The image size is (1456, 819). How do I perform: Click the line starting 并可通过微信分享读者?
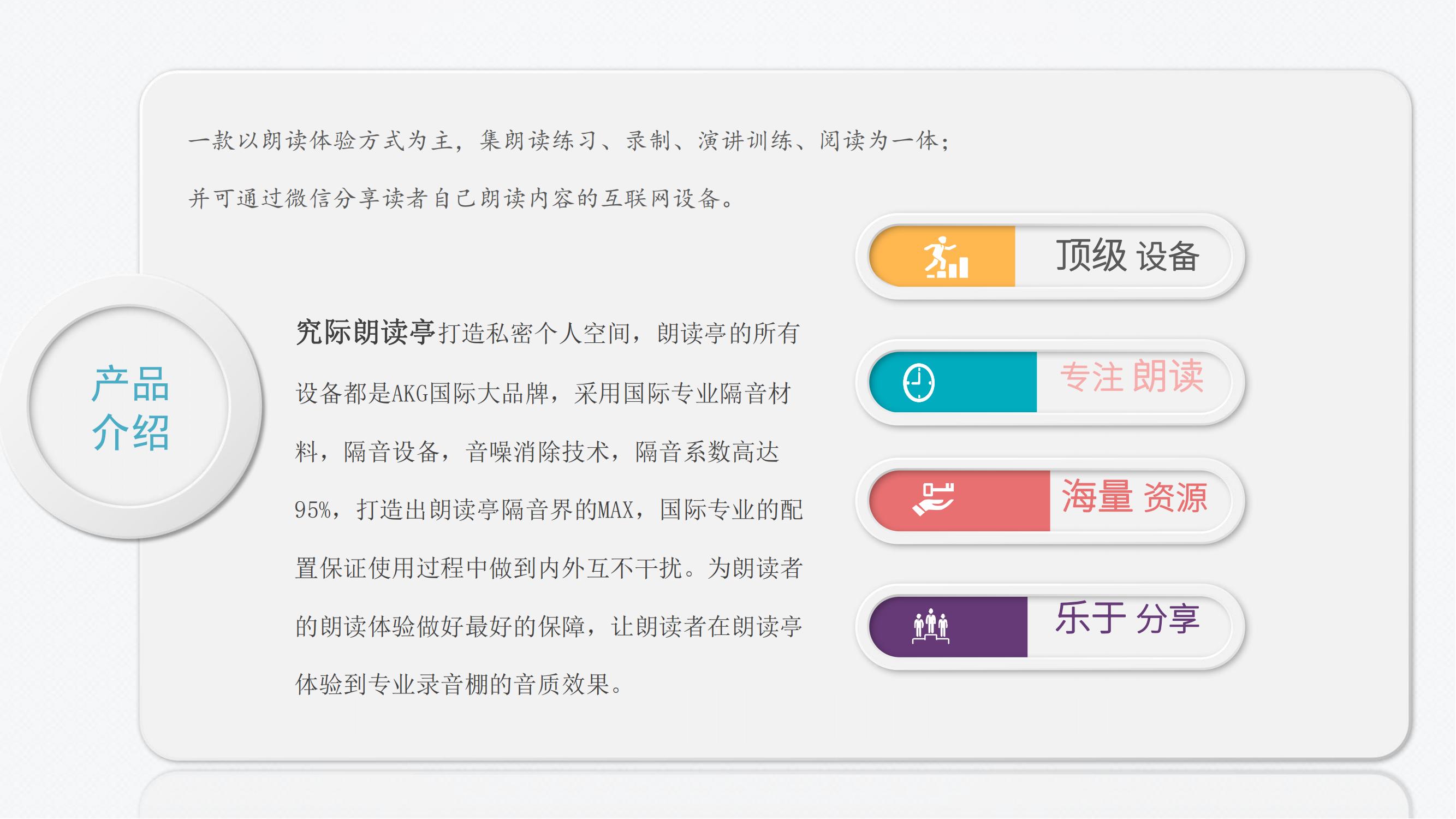(x=461, y=198)
